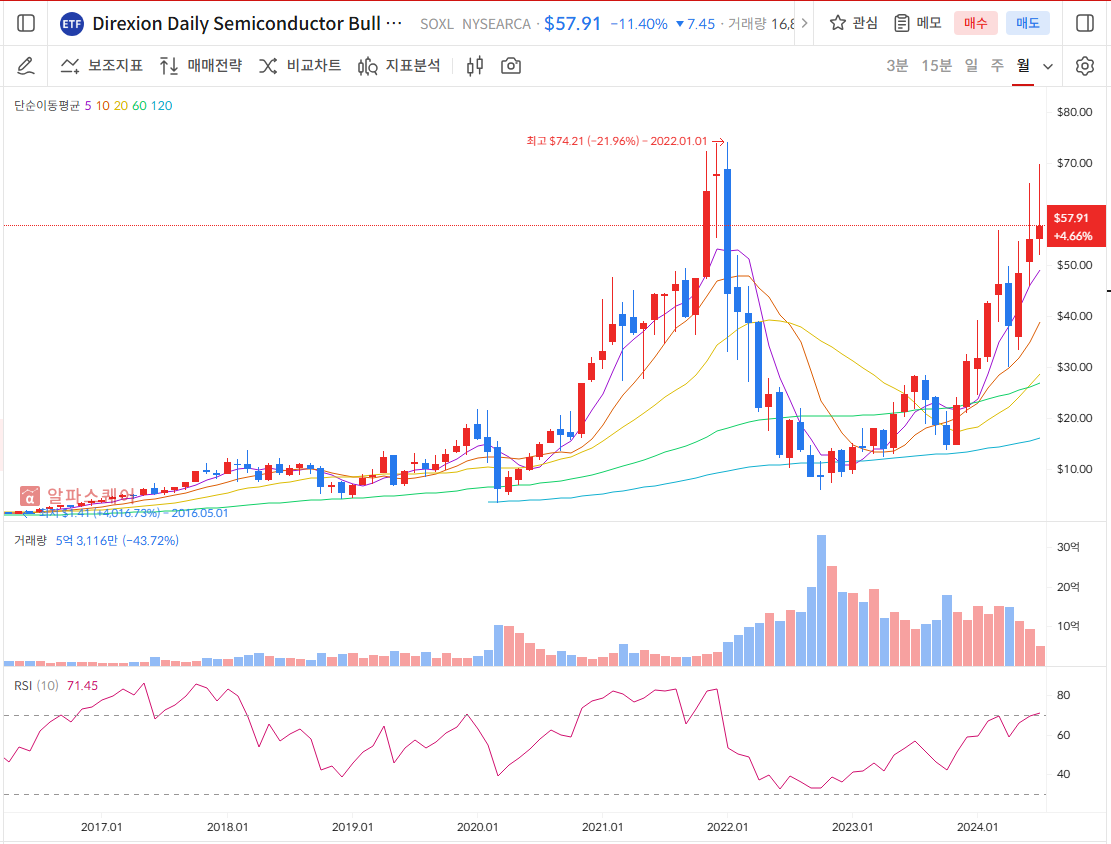Capture chart with camera icon

511,66
